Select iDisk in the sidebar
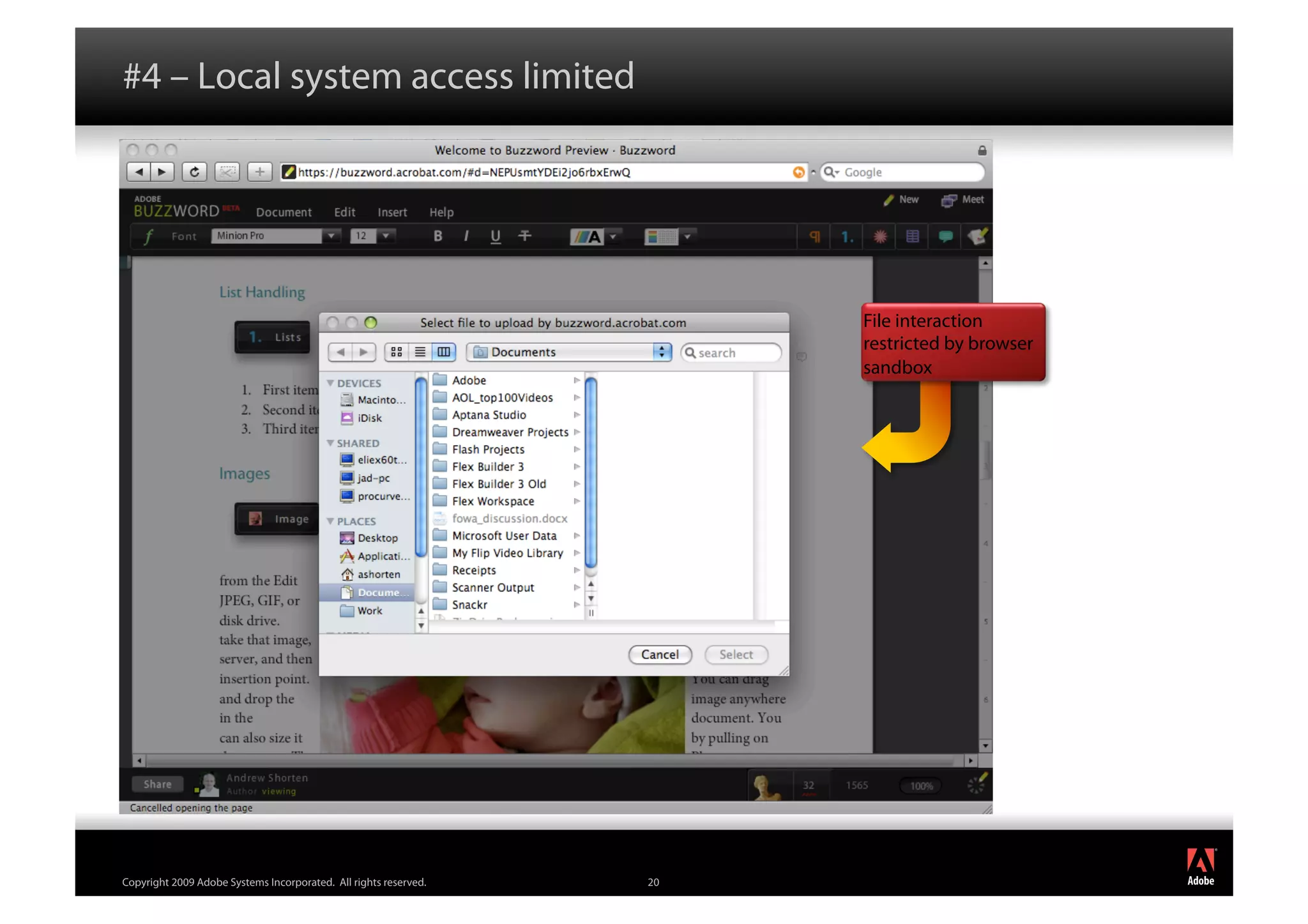The image size is (1308, 924). pyautogui.click(x=369, y=418)
